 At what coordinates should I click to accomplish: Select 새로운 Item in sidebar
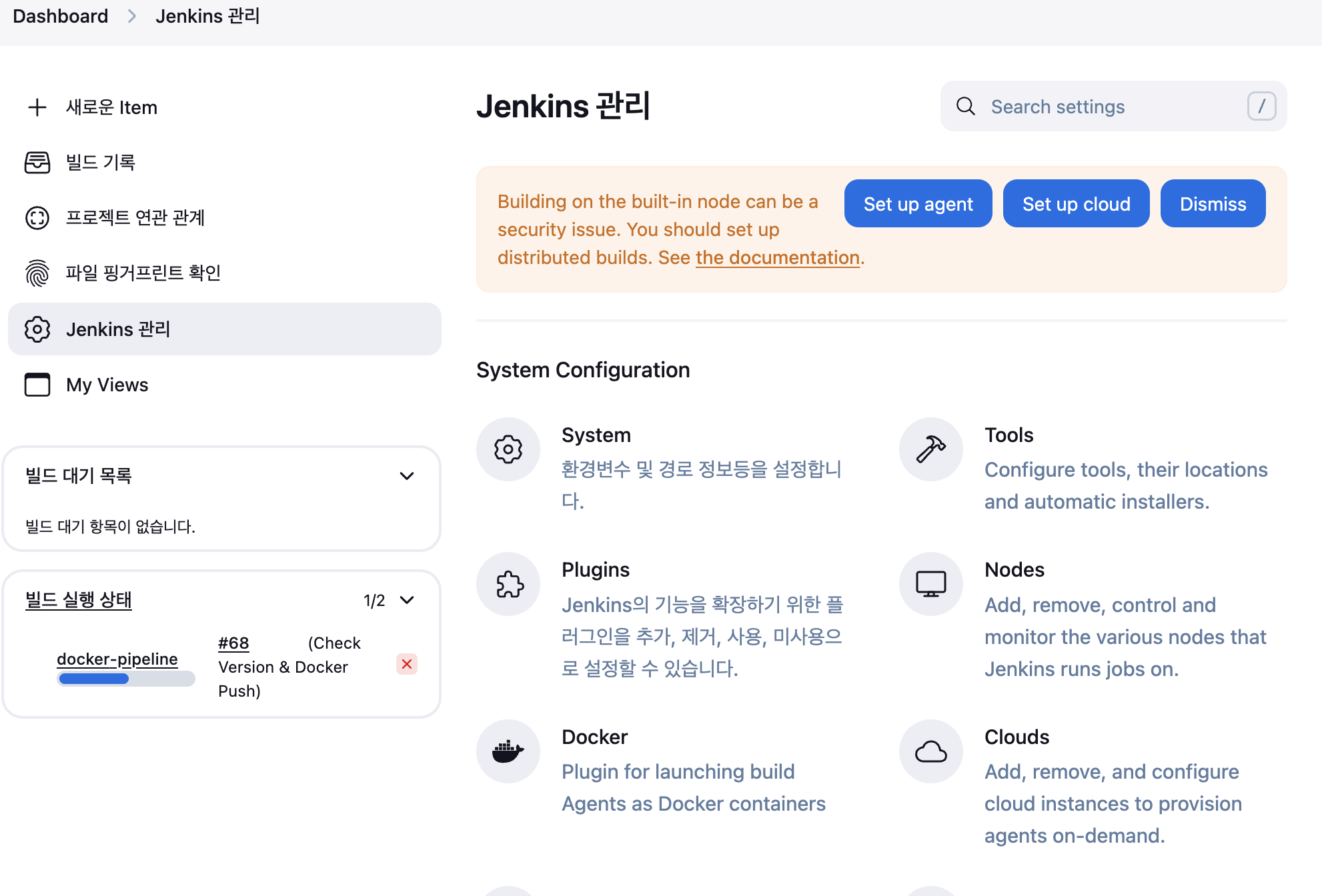111,107
